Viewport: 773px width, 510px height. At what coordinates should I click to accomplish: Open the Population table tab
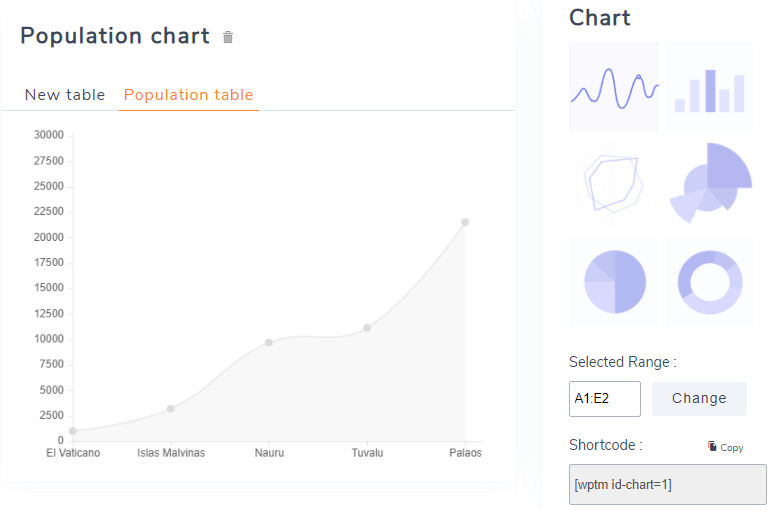point(188,95)
